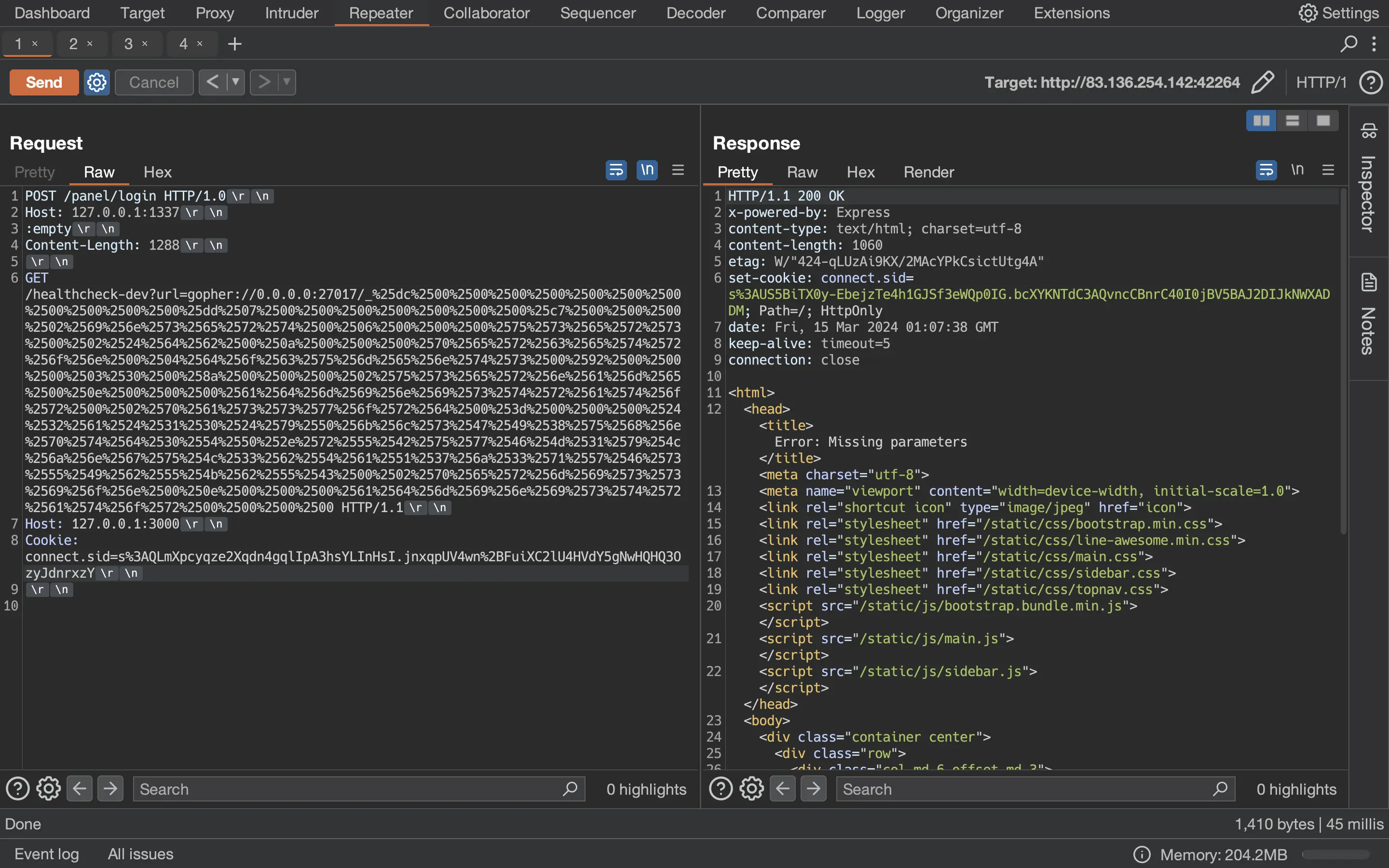Image resolution: width=1389 pixels, height=868 pixels.
Task: Open Response viewer hamburger menu
Action: pyautogui.click(x=1328, y=170)
